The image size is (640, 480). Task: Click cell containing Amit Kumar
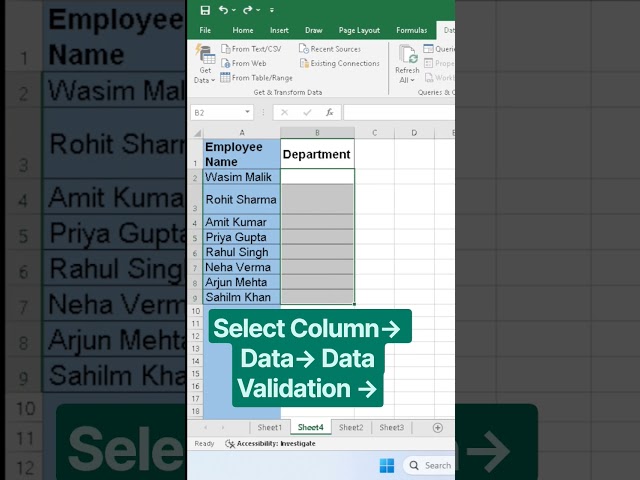click(242, 222)
